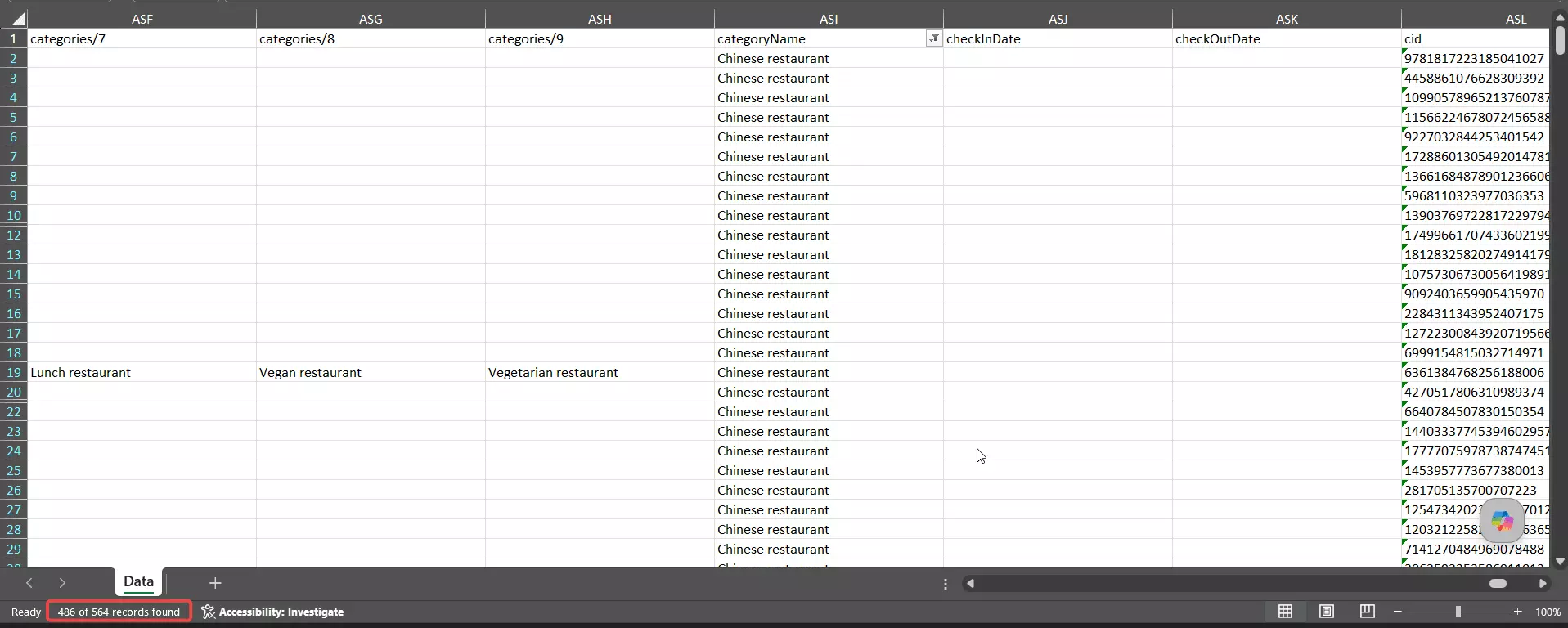Click the Copilot floating icon
1568x628 pixels.
1502,521
